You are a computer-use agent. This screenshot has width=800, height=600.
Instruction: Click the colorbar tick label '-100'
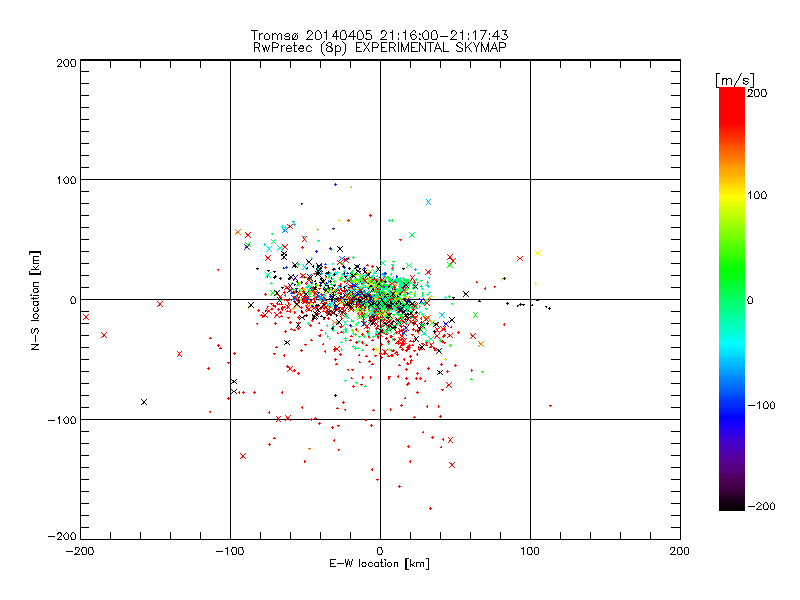click(761, 406)
